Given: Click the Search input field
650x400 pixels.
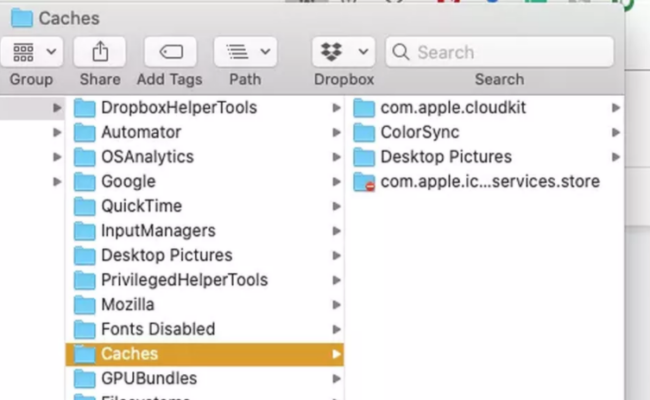Looking at the screenshot, I should click(x=510, y=51).
